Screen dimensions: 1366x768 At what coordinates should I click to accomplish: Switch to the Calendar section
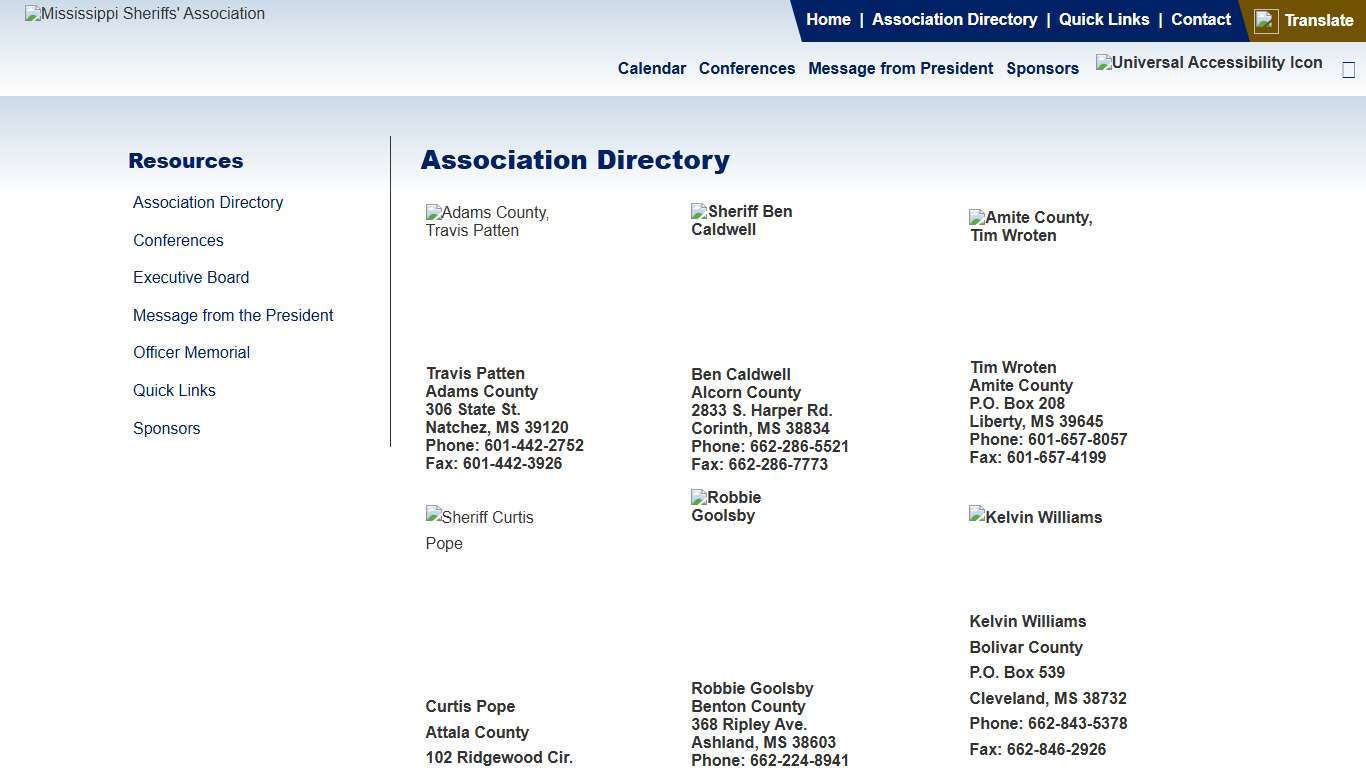click(x=651, y=68)
